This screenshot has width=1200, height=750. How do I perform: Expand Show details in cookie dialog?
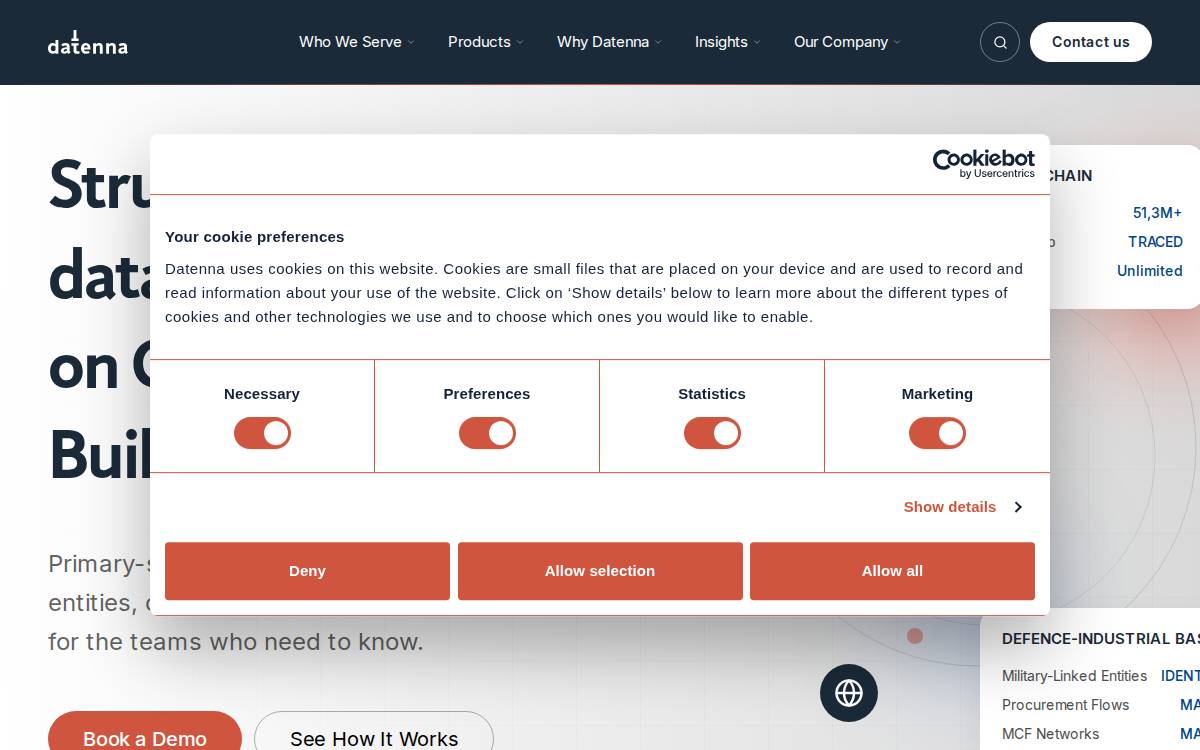click(962, 507)
